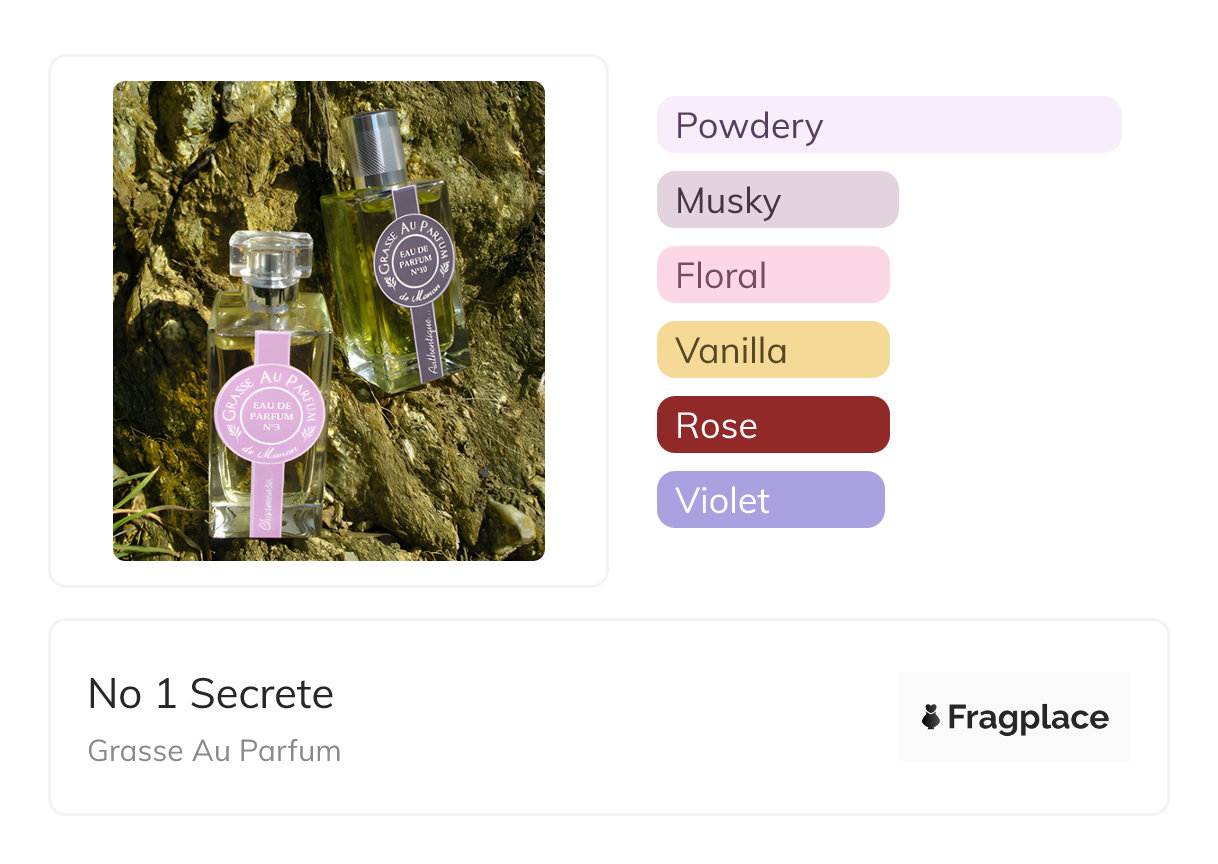
Task: Pick the Vanilla accord bar
Action: (x=772, y=350)
